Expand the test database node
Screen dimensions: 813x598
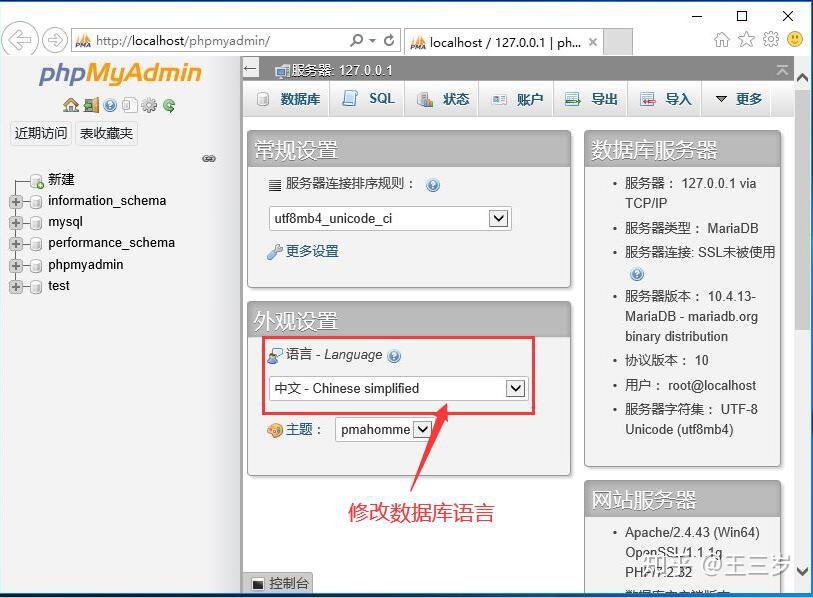[16, 286]
